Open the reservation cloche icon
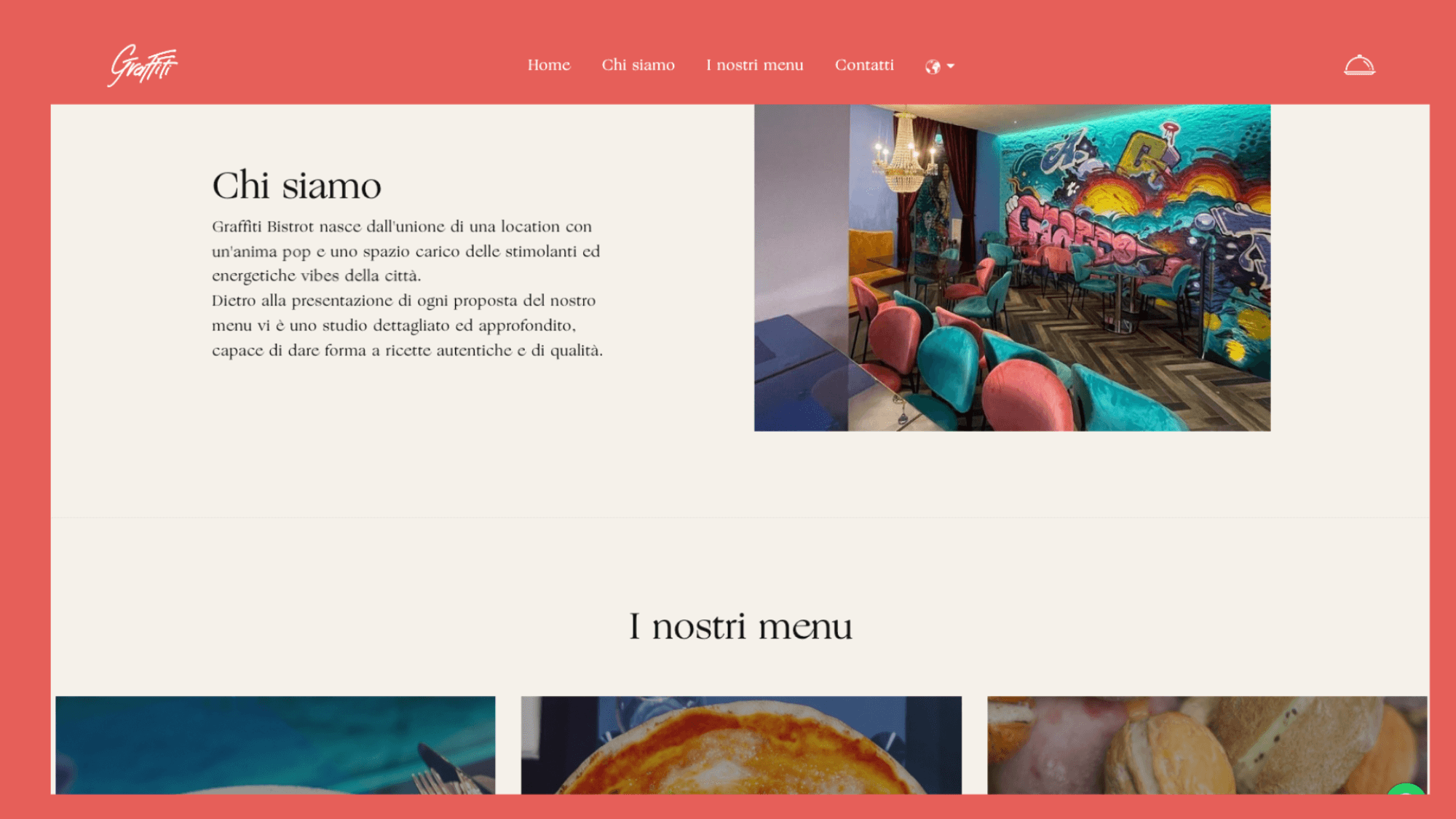Image resolution: width=1456 pixels, height=819 pixels. coord(1359,66)
